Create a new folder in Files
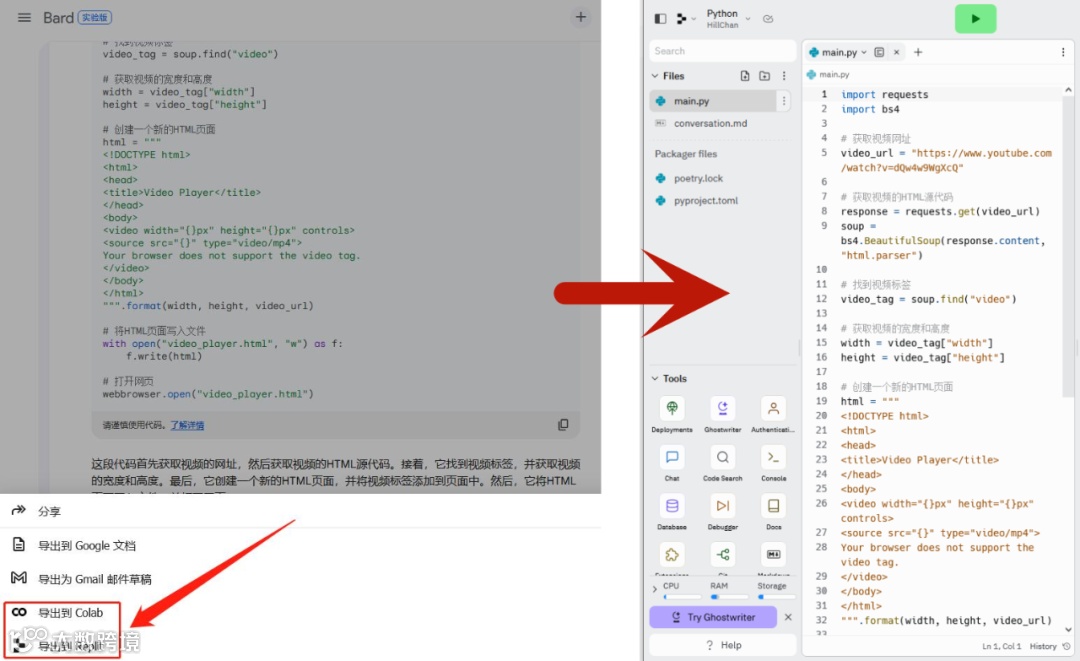Screen dimensions: 1080x661 [765, 76]
